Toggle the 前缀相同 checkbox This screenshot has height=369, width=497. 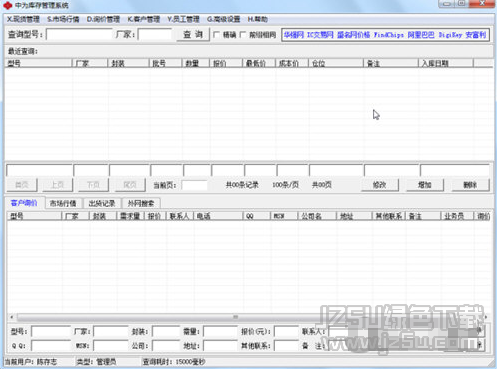pos(243,34)
